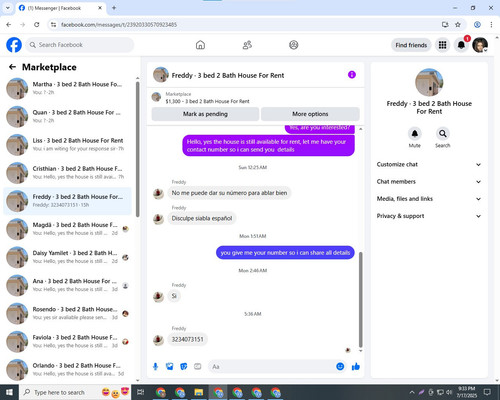Click the conversation list scrollbar
Viewport: 500px width, 400px height.
coord(137,150)
